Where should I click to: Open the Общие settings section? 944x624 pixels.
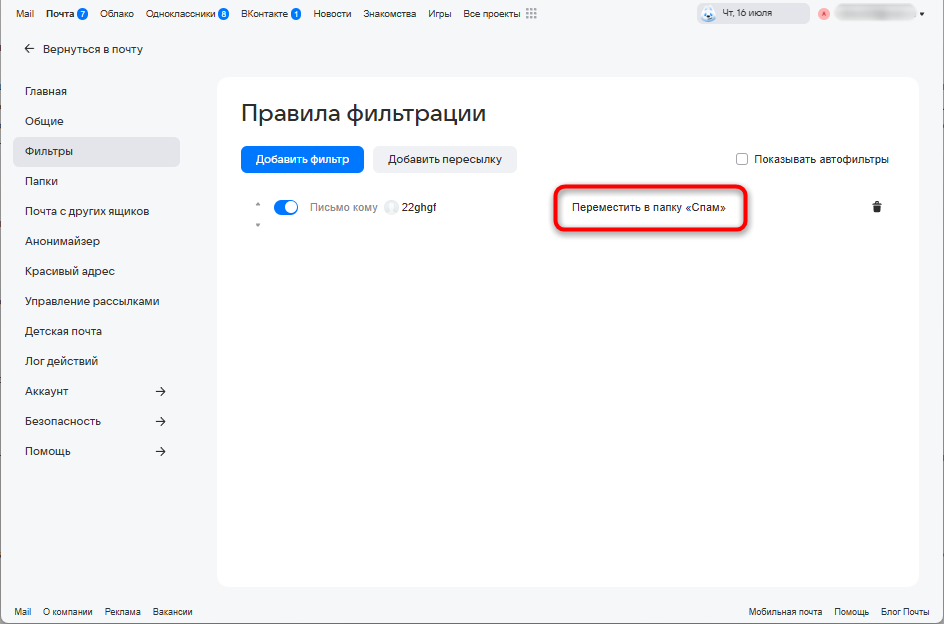(44, 122)
